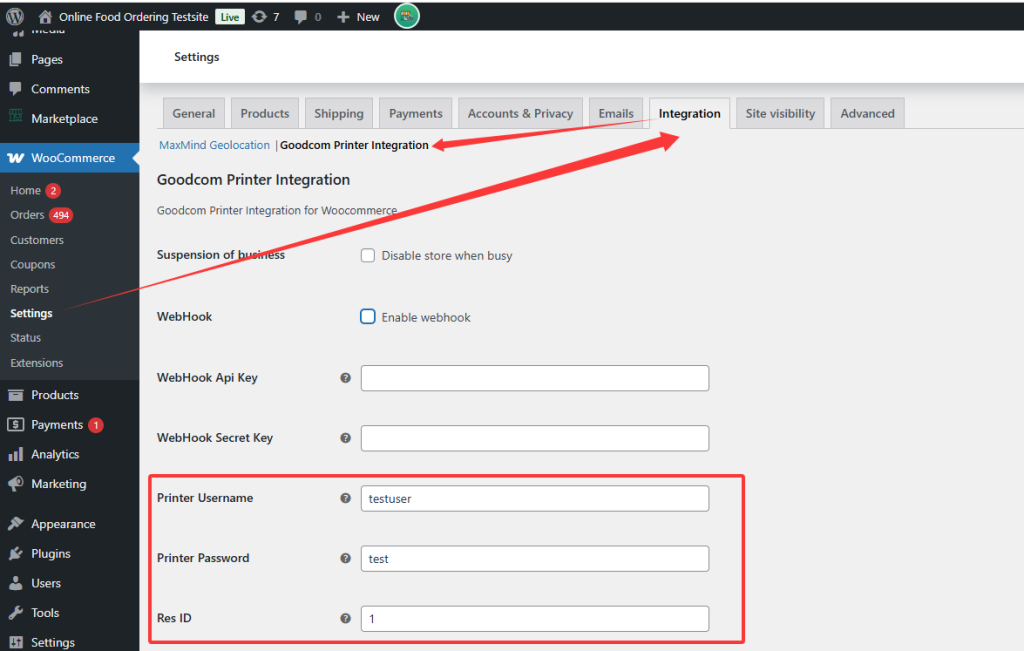Click help icon for Printer Password
The image size is (1024, 651).
click(x=345, y=558)
